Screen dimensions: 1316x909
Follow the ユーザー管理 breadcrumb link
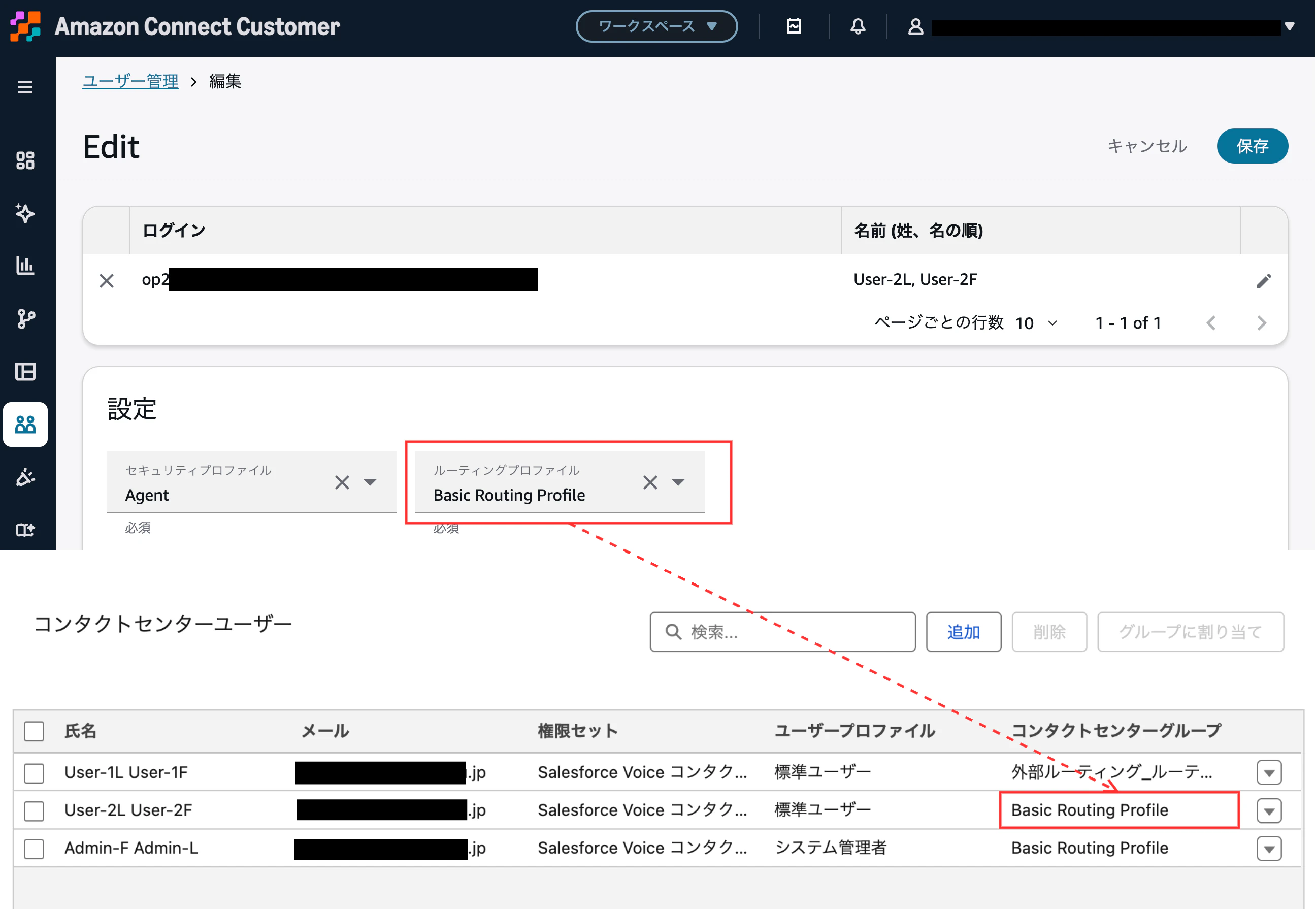(x=130, y=81)
